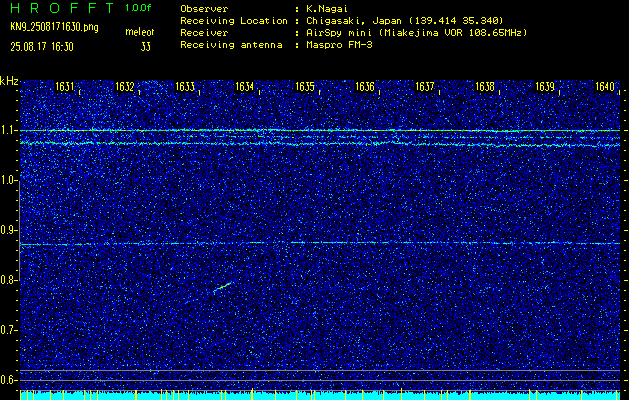Select the 1632 time marker
The width and height of the screenshot is (629, 400).
pos(124,87)
